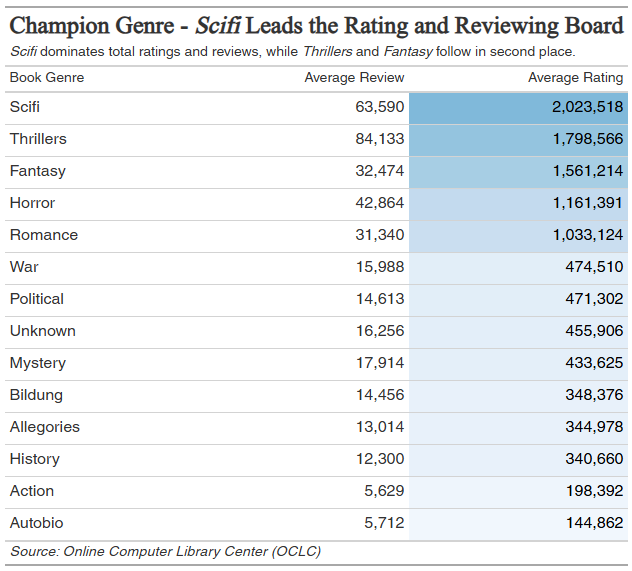Select the Allegories average review 13,014
This screenshot has height=571, width=632.
point(379,427)
